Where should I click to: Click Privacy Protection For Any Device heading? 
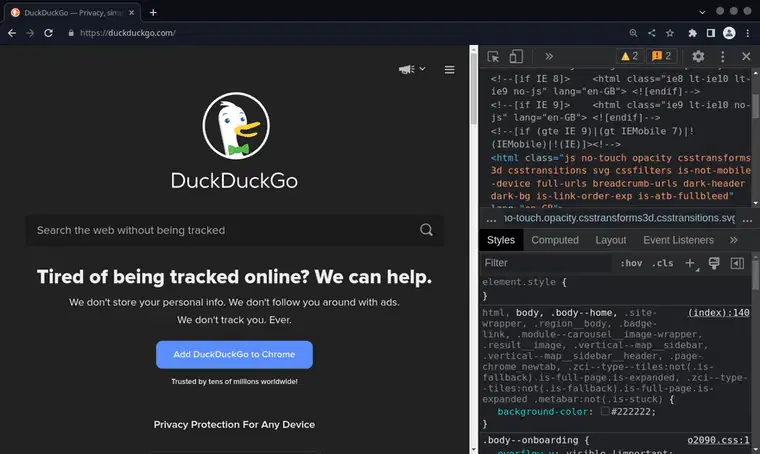[x=234, y=424]
